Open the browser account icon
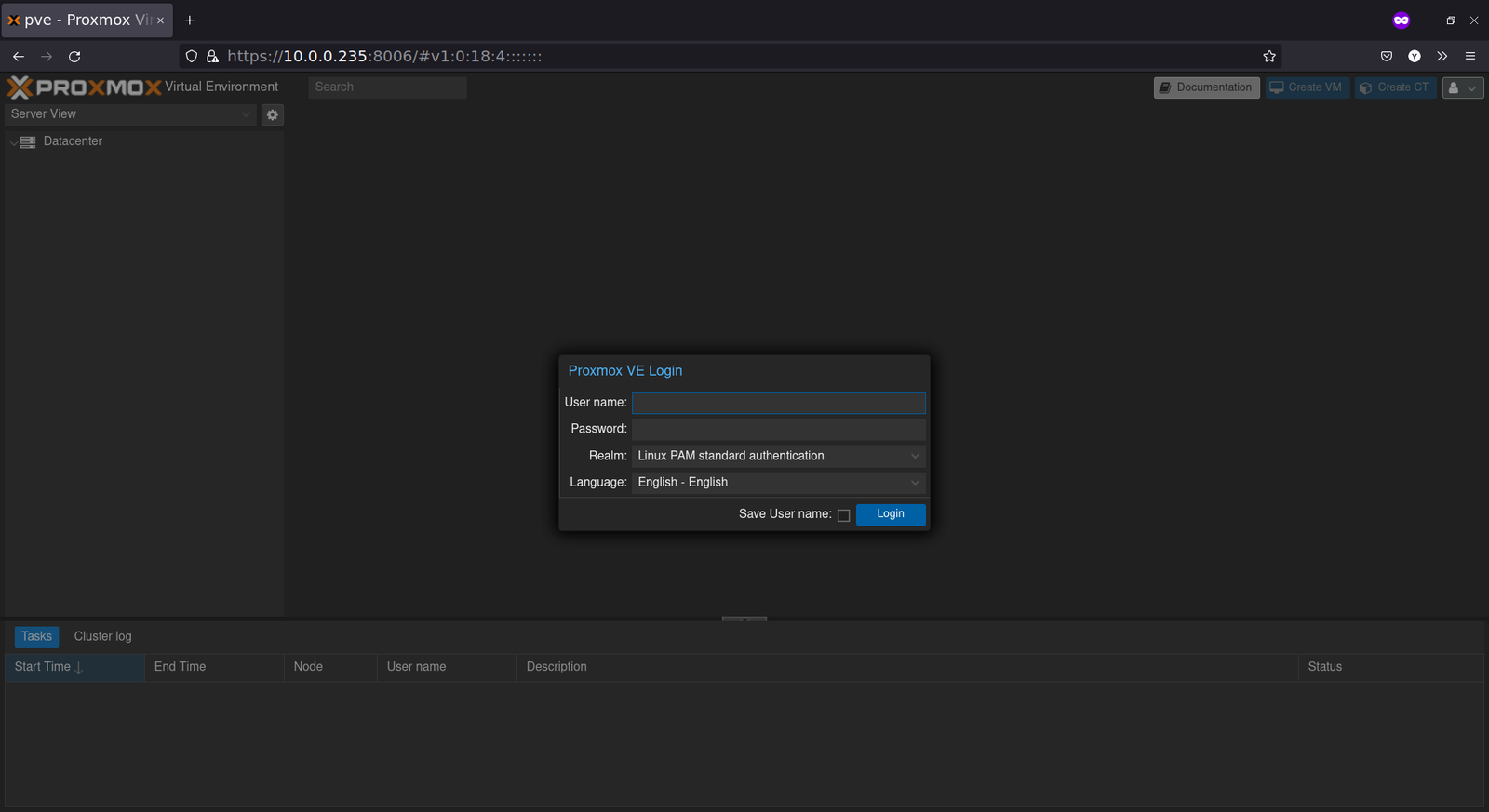The width and height of the screenshot is (1489, 812). click(1415, 57)
